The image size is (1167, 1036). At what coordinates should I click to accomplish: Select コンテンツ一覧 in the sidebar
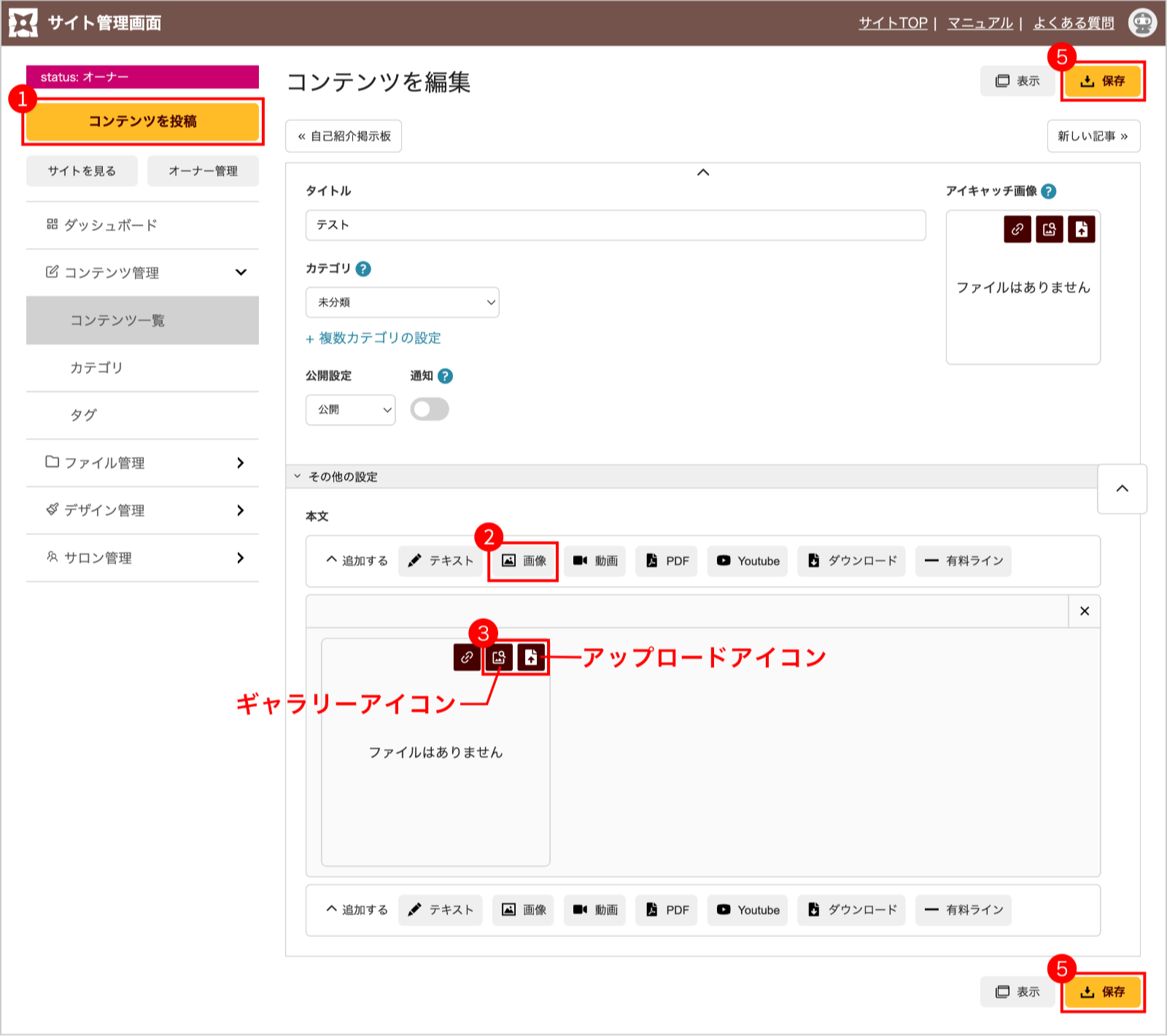pyautogui.click(x=143, y=321)
